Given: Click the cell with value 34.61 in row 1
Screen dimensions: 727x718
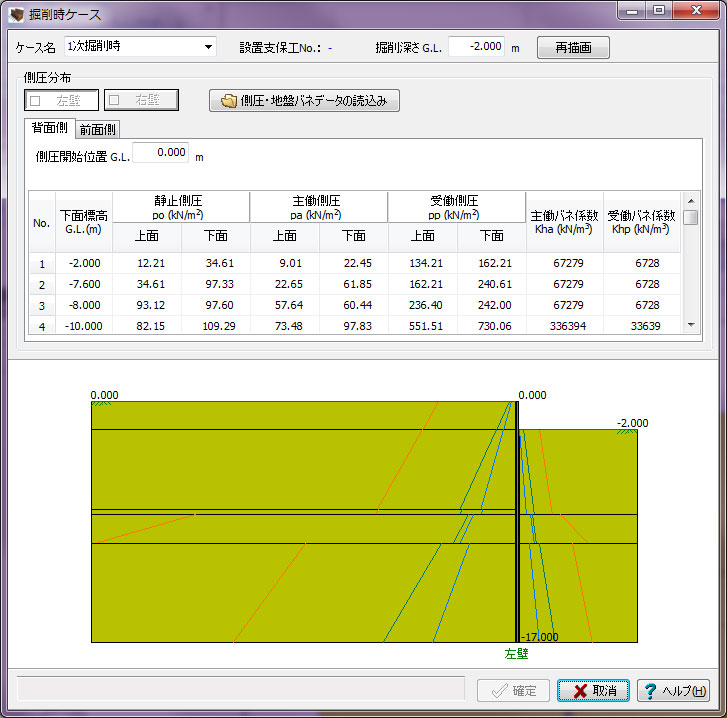Looking at the screenshot, I should tap(216, 263).
